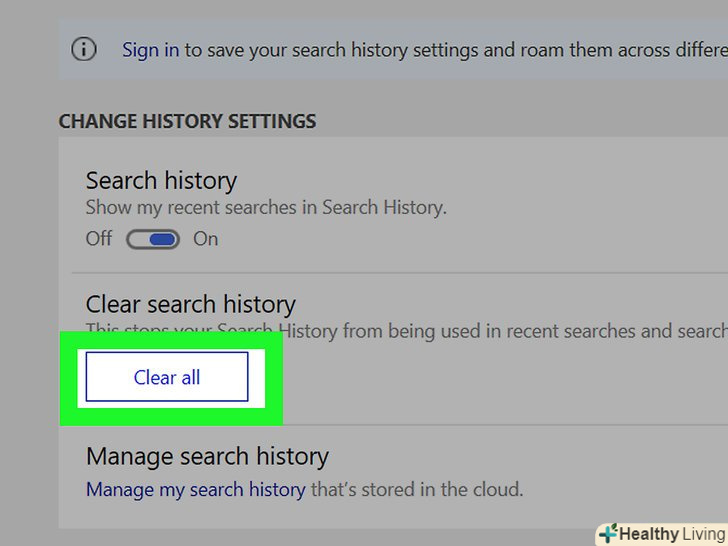Select the "Search history" setting title
The height and width of the screenshot is (546, 728).
[x=161, y=181]
